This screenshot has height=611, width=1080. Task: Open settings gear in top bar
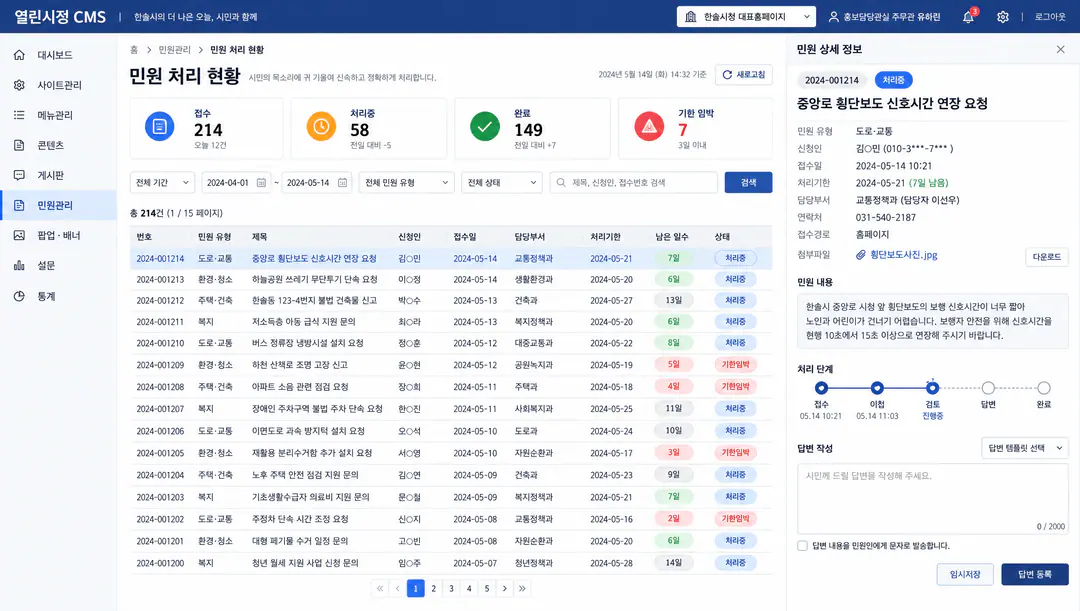pyautogui.click(x=1003, y=17)
